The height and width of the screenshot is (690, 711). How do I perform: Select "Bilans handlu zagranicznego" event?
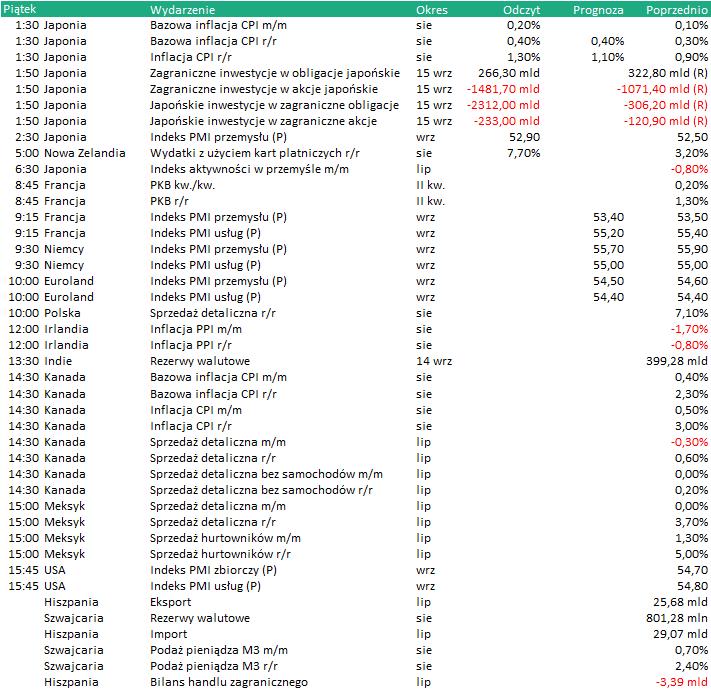229,682
